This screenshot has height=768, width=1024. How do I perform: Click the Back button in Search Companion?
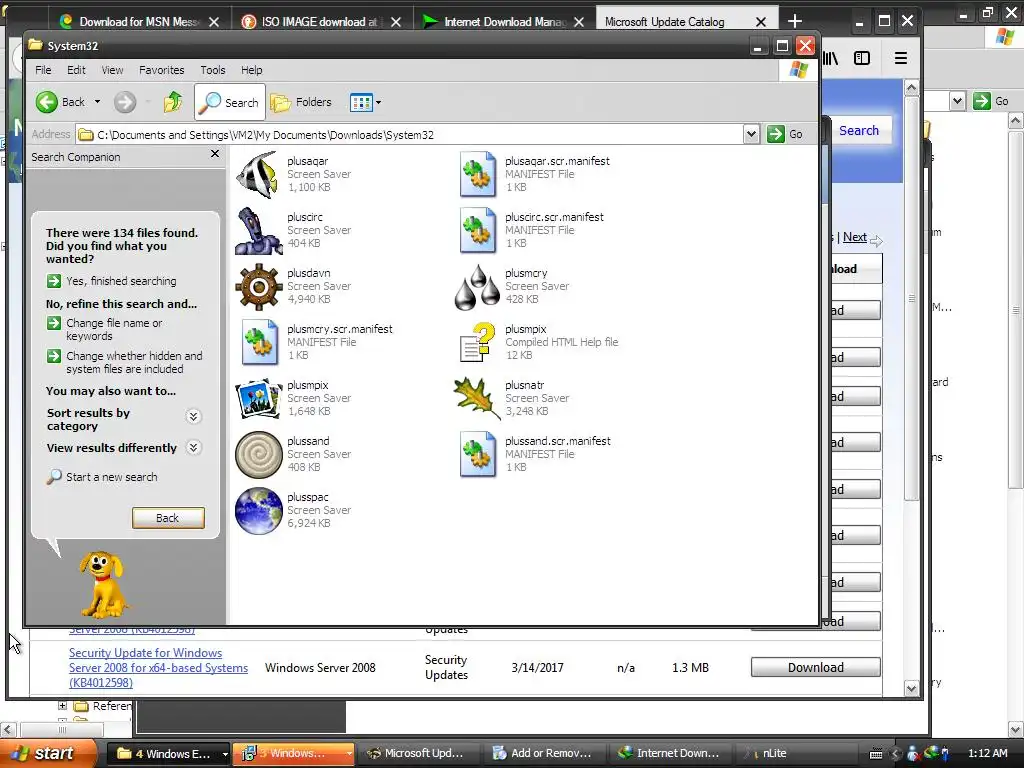[x=168, y=518]
